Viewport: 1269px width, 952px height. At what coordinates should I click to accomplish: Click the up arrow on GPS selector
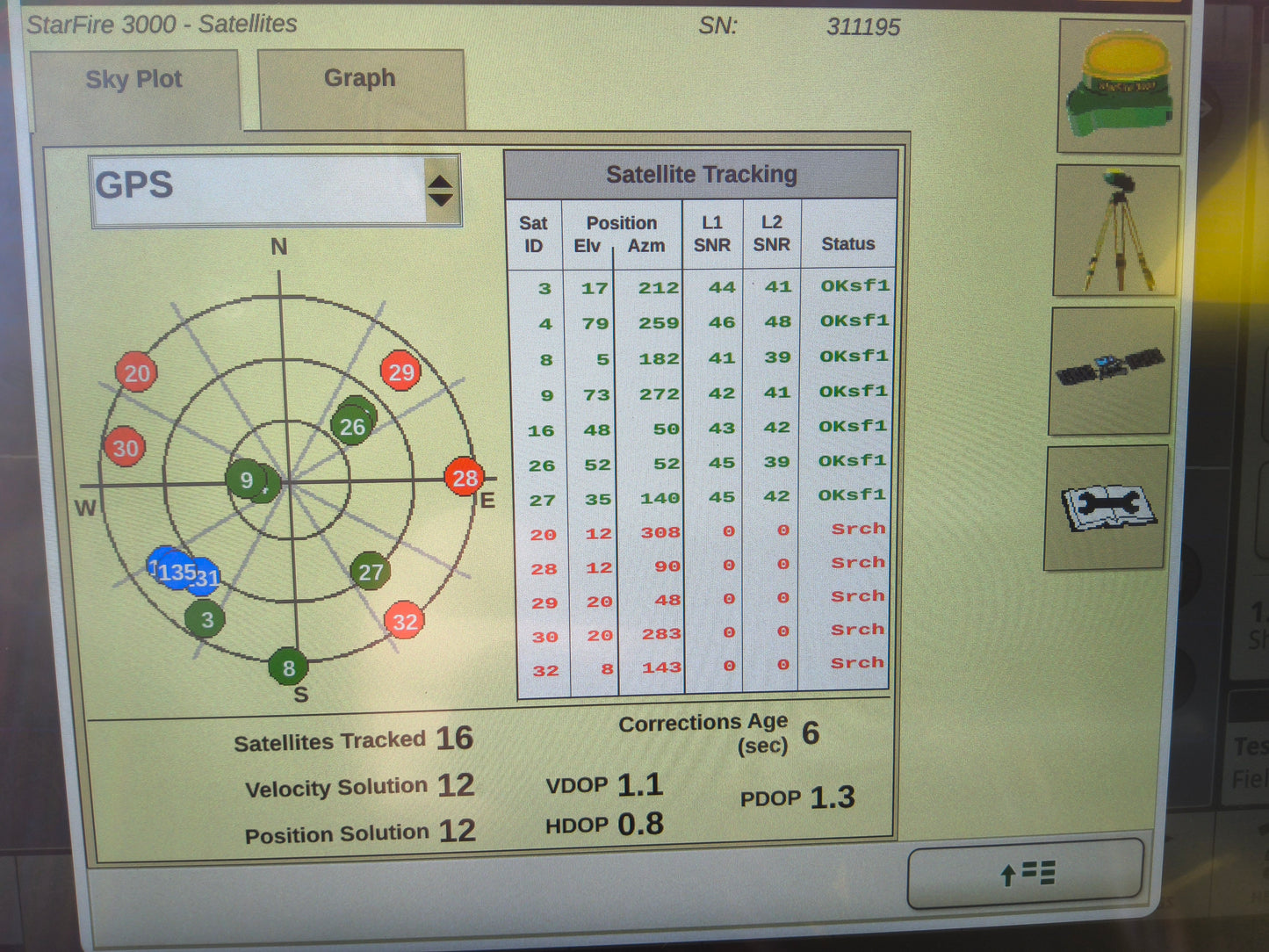click(x=441, y=179)
